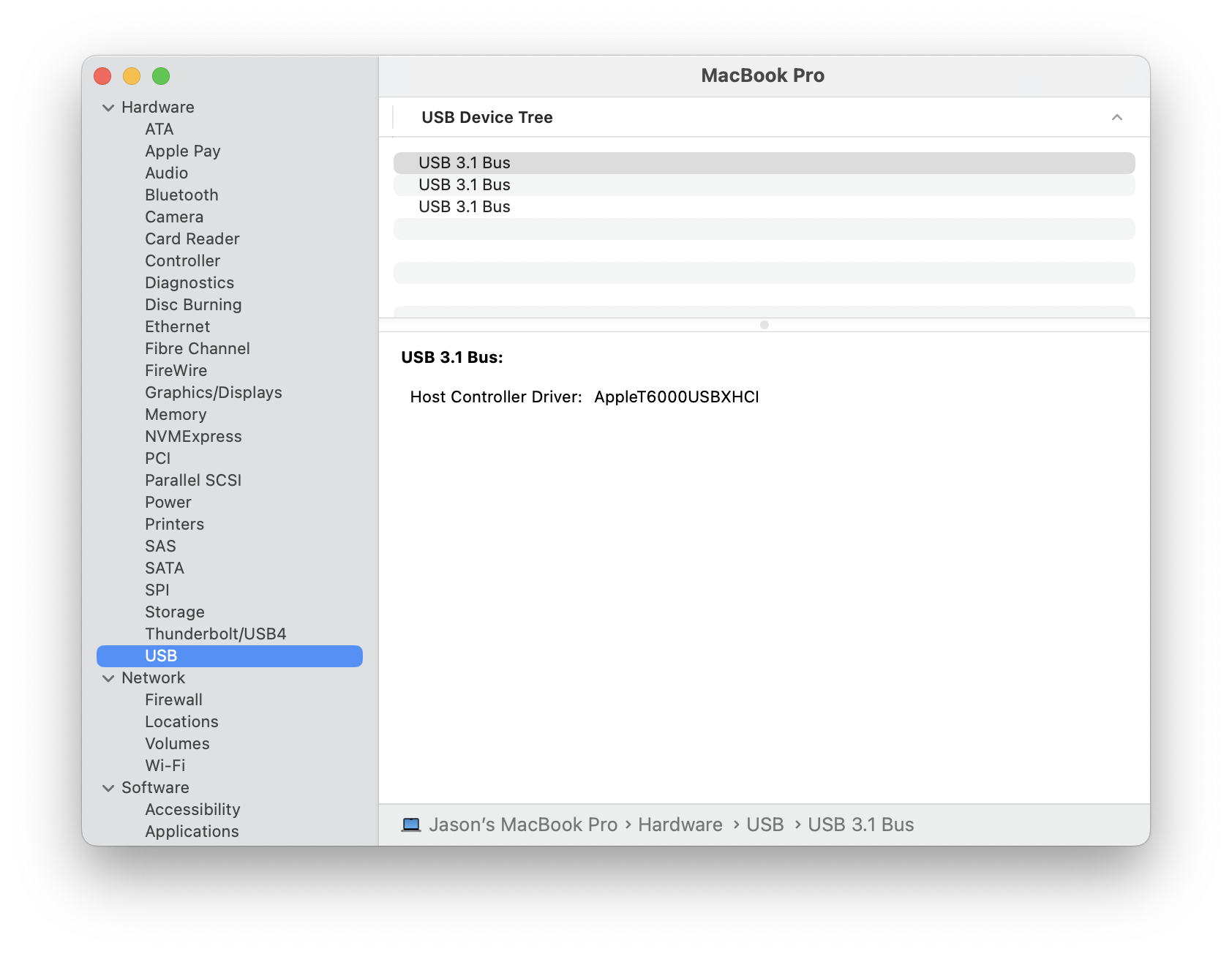1232x954 pixels.
Task: Select SAS entry
Action: click(160, 547)
